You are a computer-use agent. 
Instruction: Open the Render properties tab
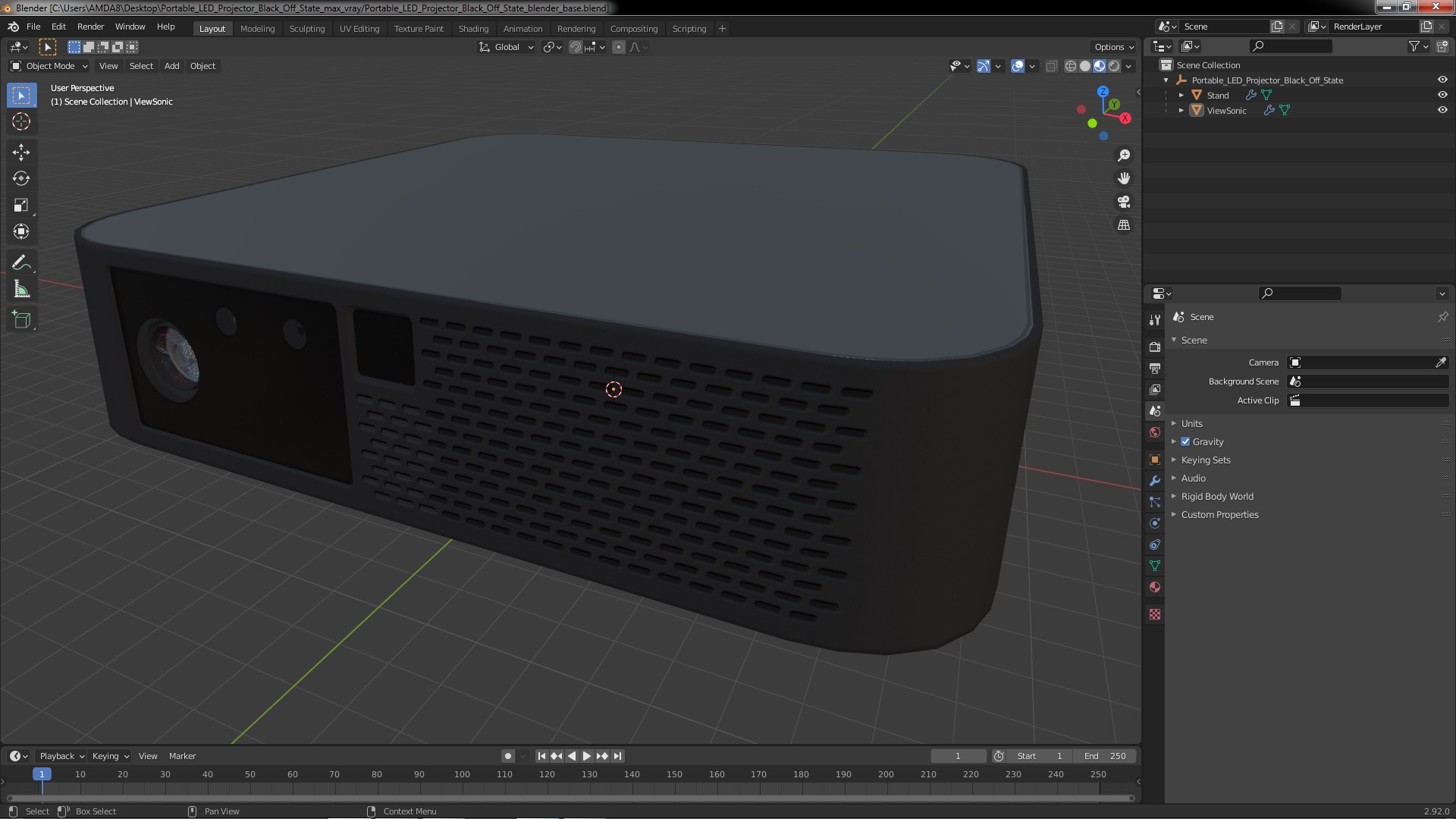(x=1155, y=347)
